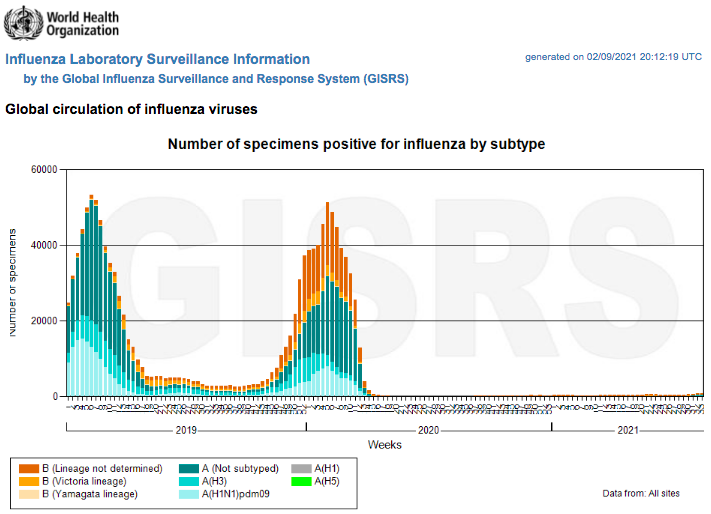
Task: Click the A (Not subtyped) teal swatch
Action: click(189, 469)
